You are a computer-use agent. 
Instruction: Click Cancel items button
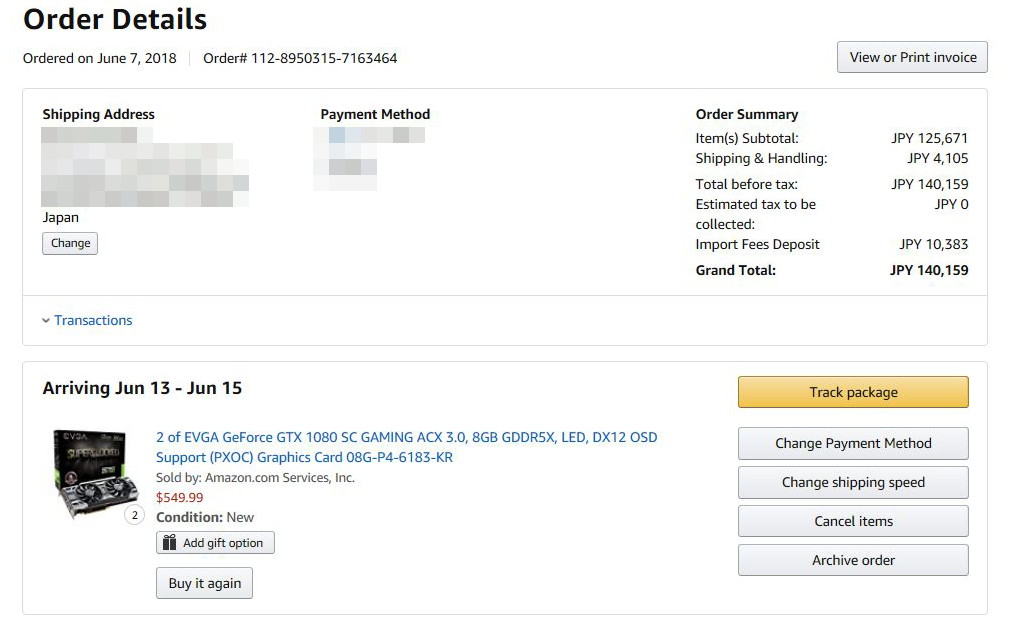coord(853,521)
